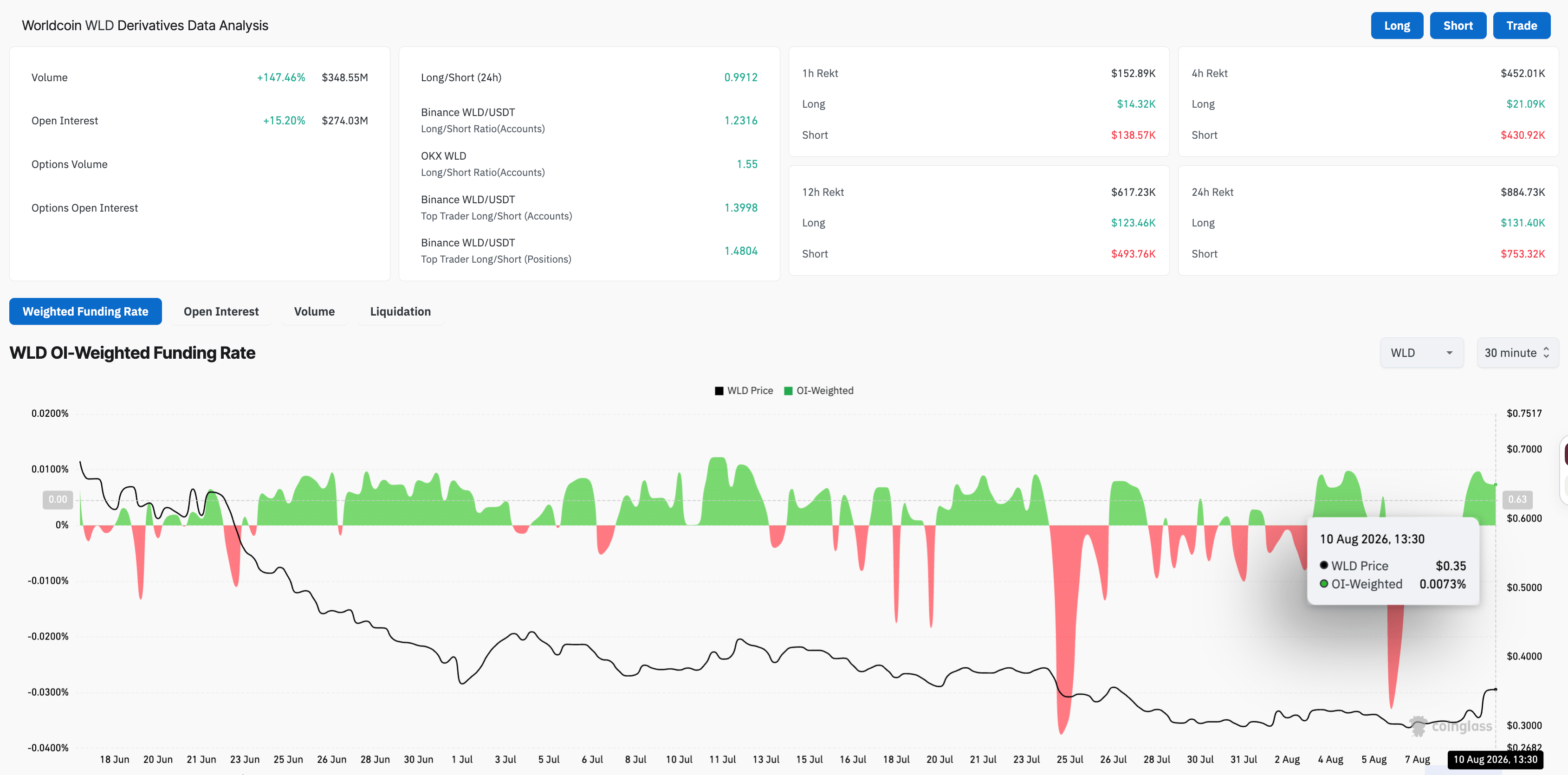Click Open Interest value $274.03M
Image resolution: width=1568 pixels, height=775 pixels.
point(344,121)
